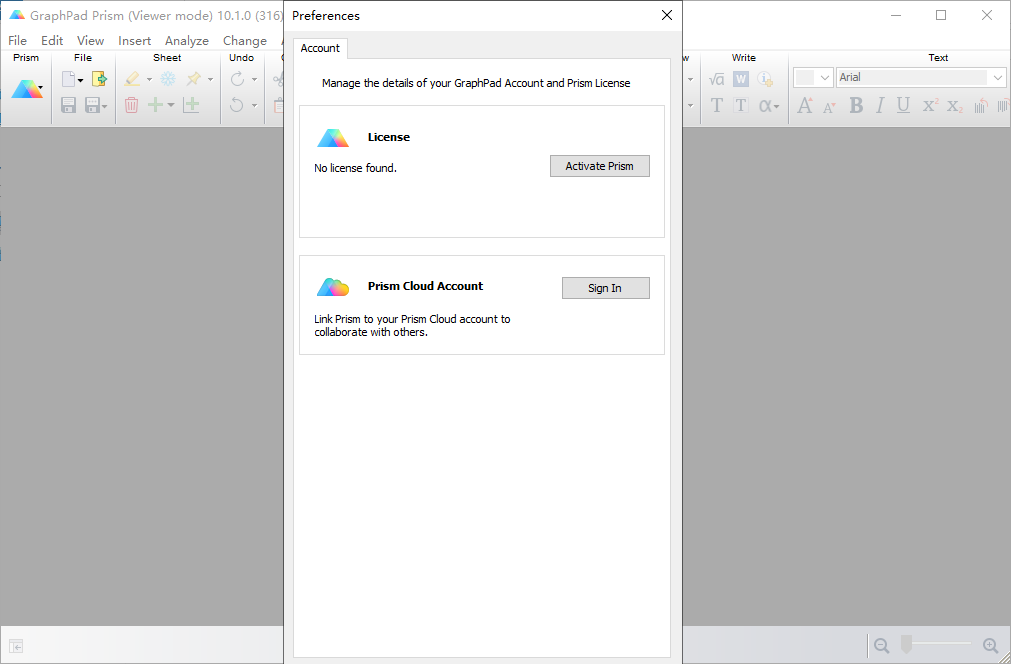Click the equation square root icon
Image resolution: width=1011 pixels, height=664 pixels.
(717, 79)
